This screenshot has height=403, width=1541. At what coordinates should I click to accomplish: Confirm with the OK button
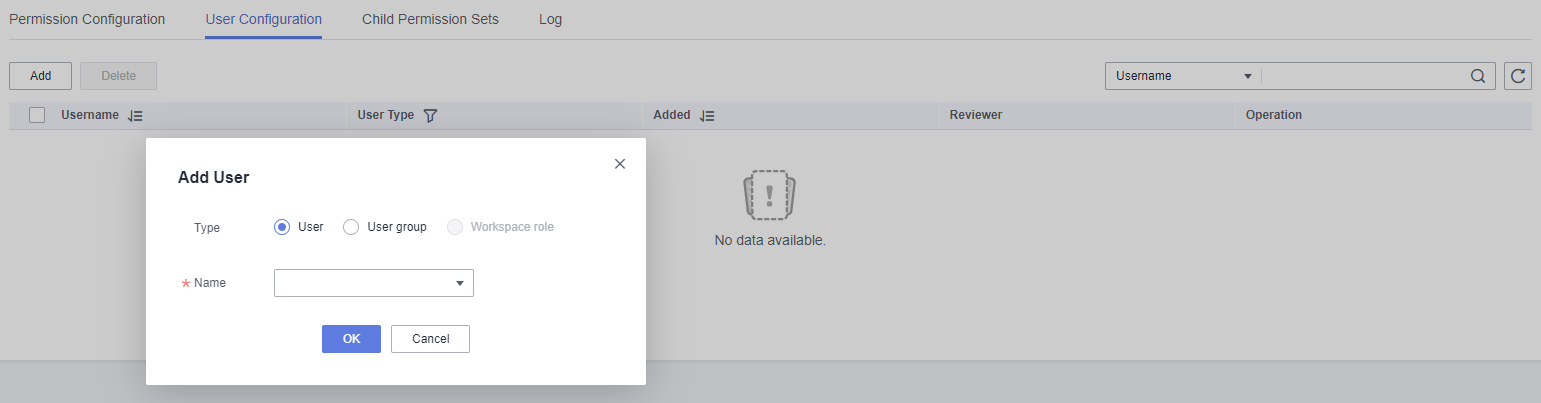pos(351,339)
